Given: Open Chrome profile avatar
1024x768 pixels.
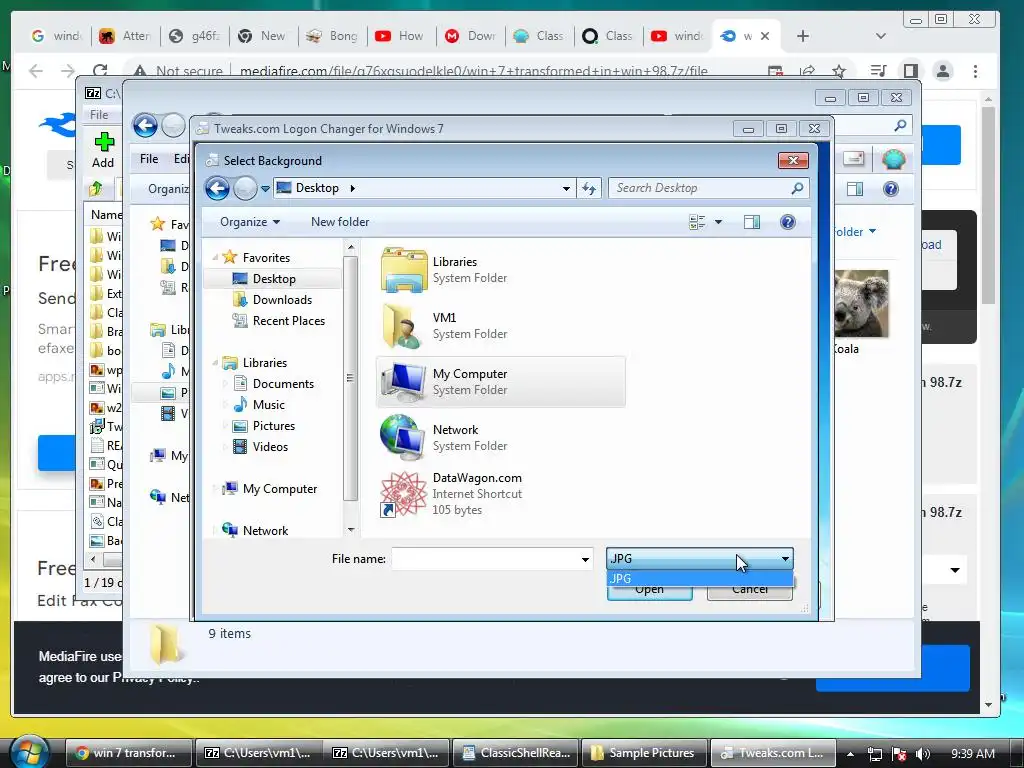Looking at the screenshot, I should pyautogui.click(x=942, y=71).
